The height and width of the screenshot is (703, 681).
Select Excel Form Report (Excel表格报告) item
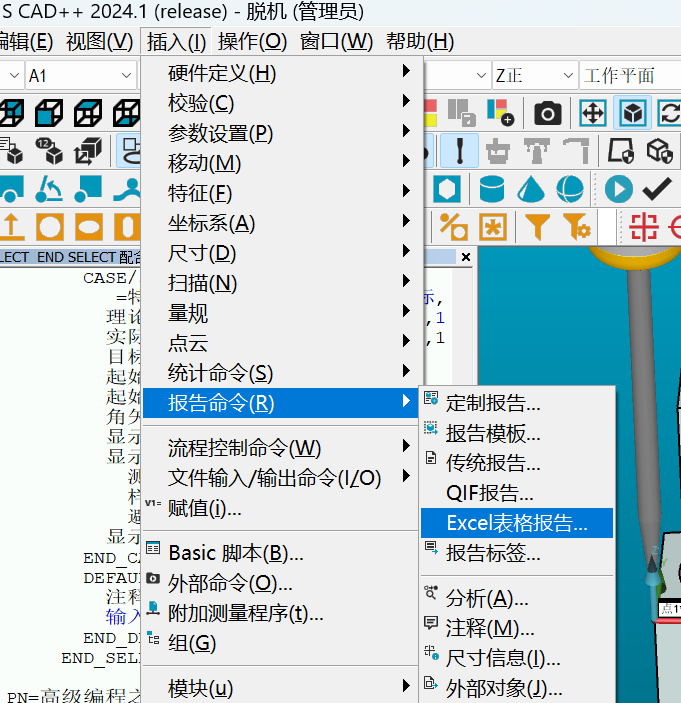tap(517, 523)
